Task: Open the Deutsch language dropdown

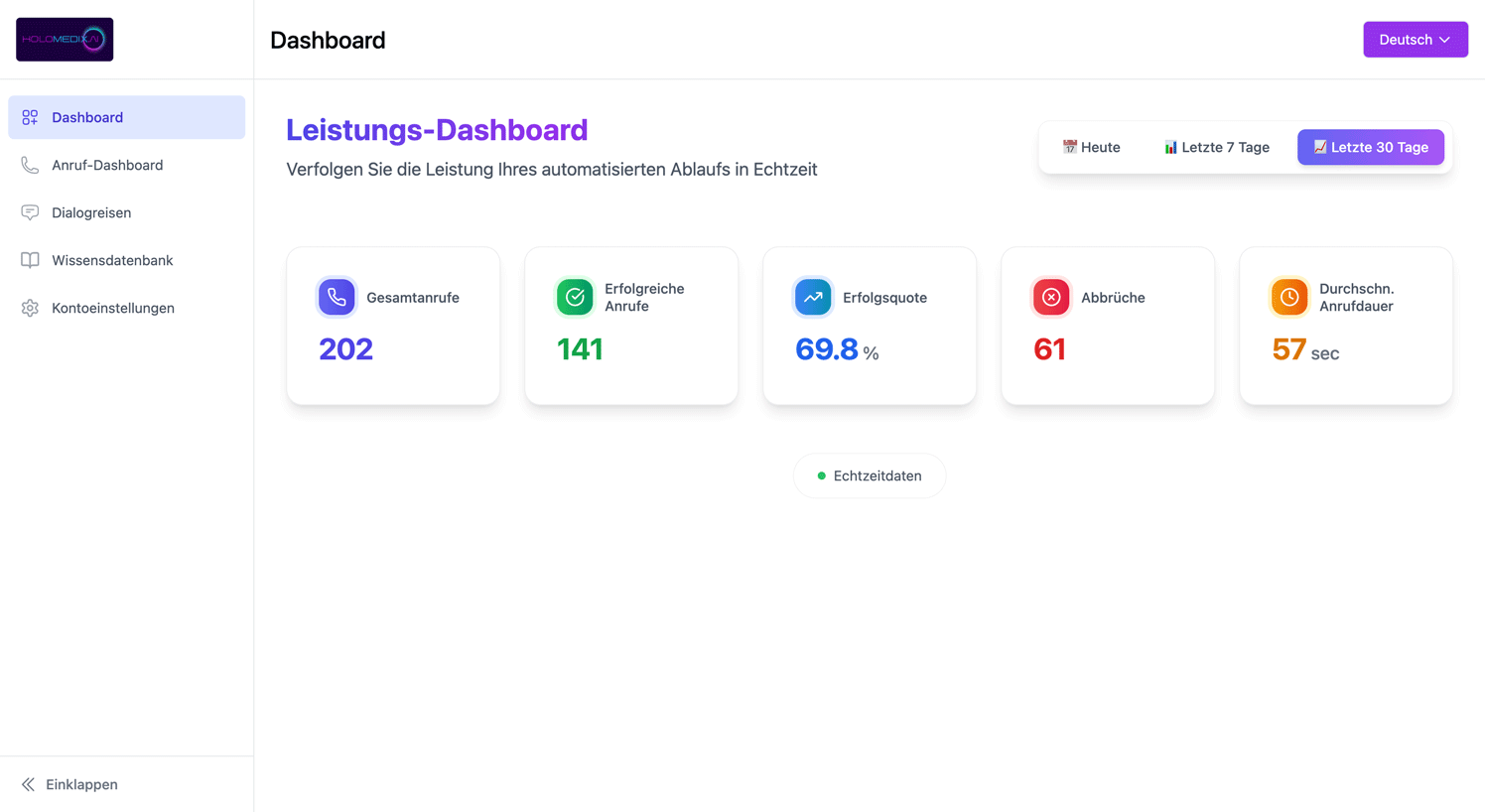Action: [x=1416, y=39]
